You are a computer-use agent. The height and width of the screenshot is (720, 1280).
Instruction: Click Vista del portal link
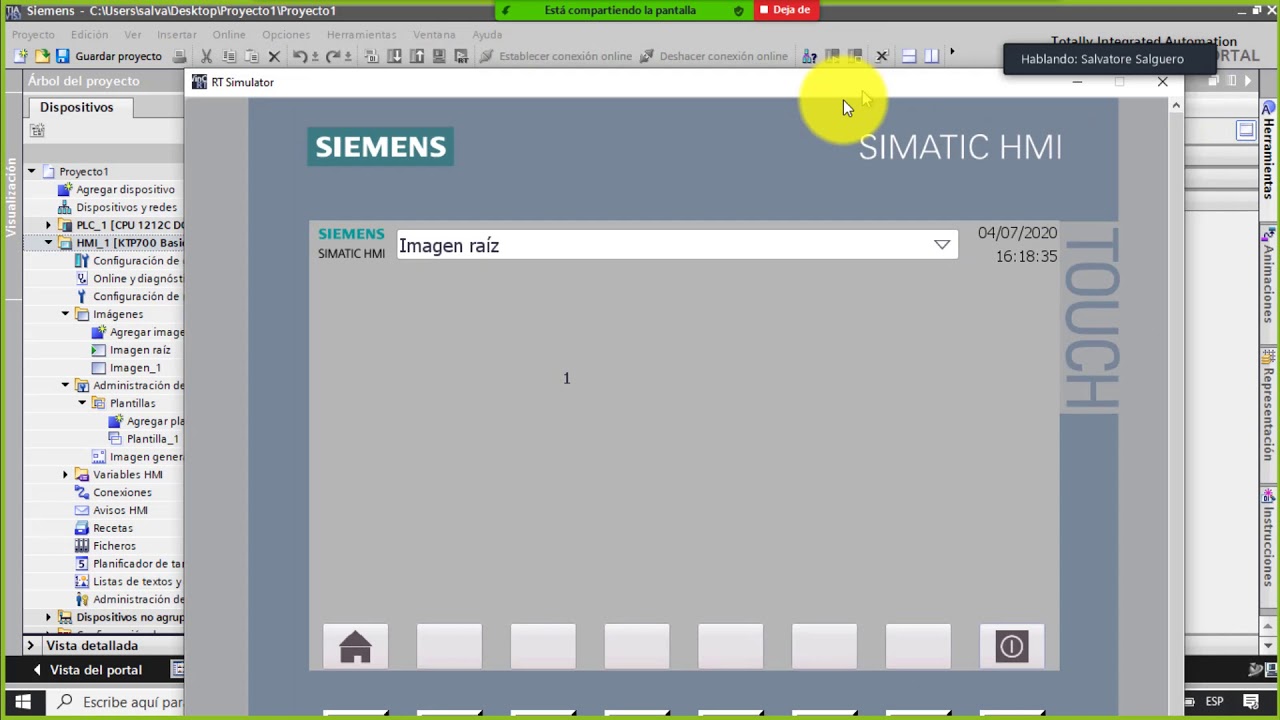click(87, 670)
